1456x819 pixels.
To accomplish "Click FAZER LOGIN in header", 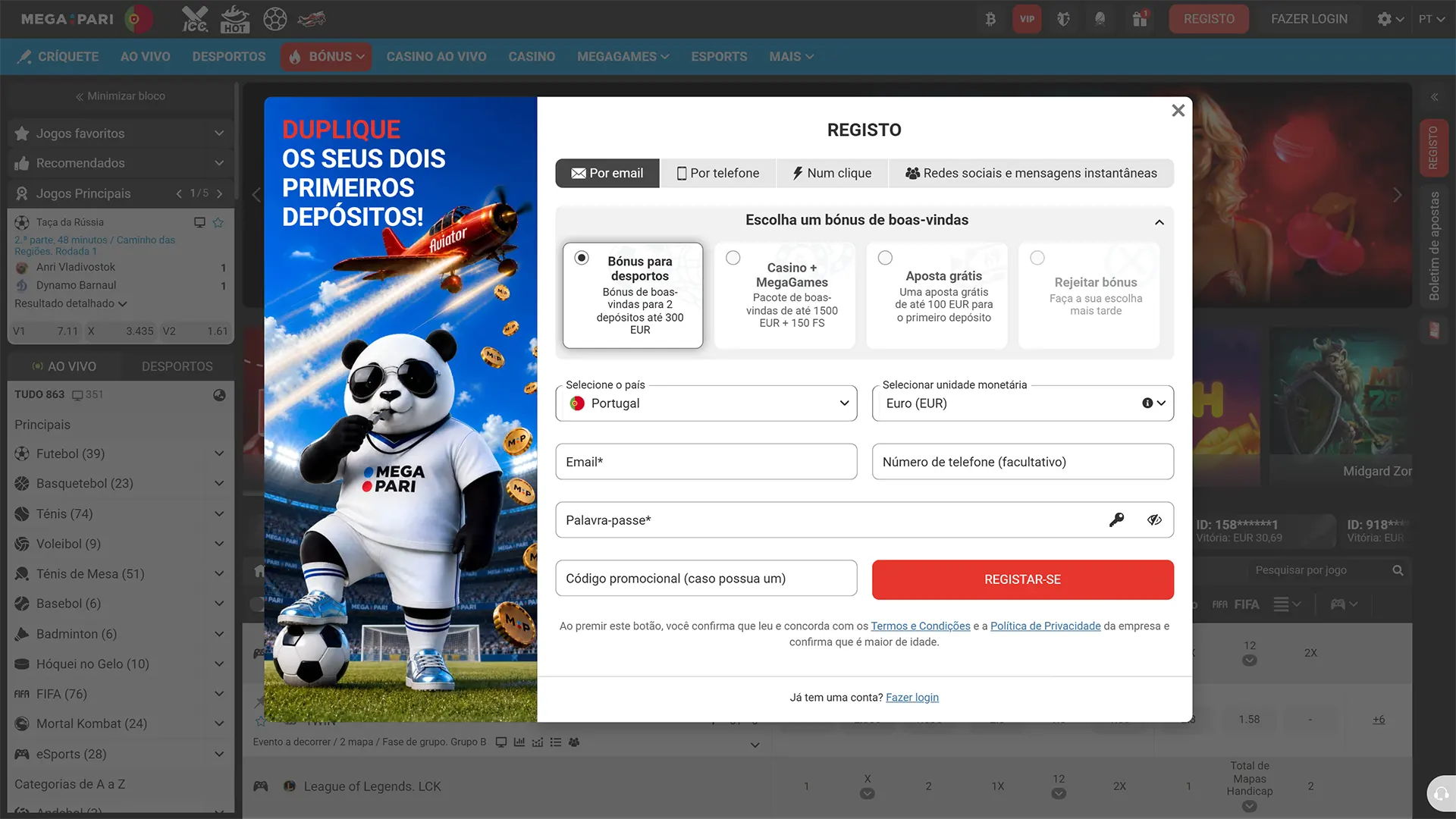I will [x=1309, y=19].
